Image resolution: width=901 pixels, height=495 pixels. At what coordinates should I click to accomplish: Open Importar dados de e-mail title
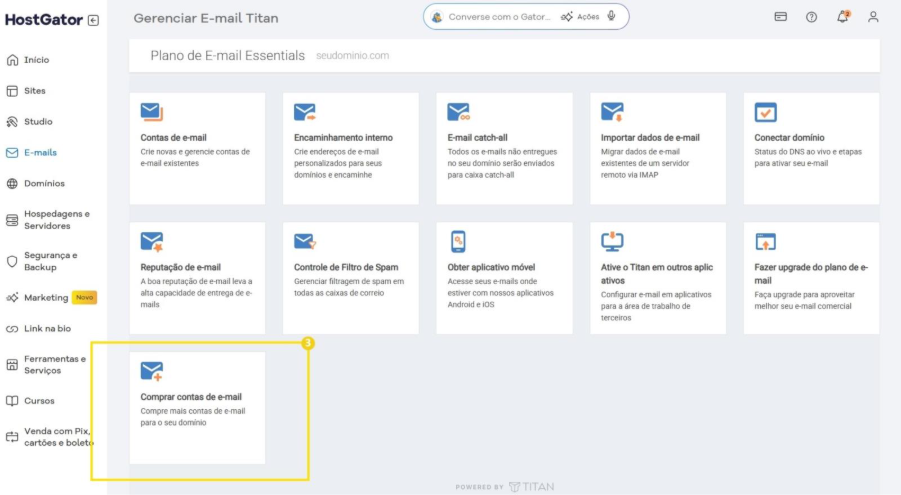pos(650,138)
